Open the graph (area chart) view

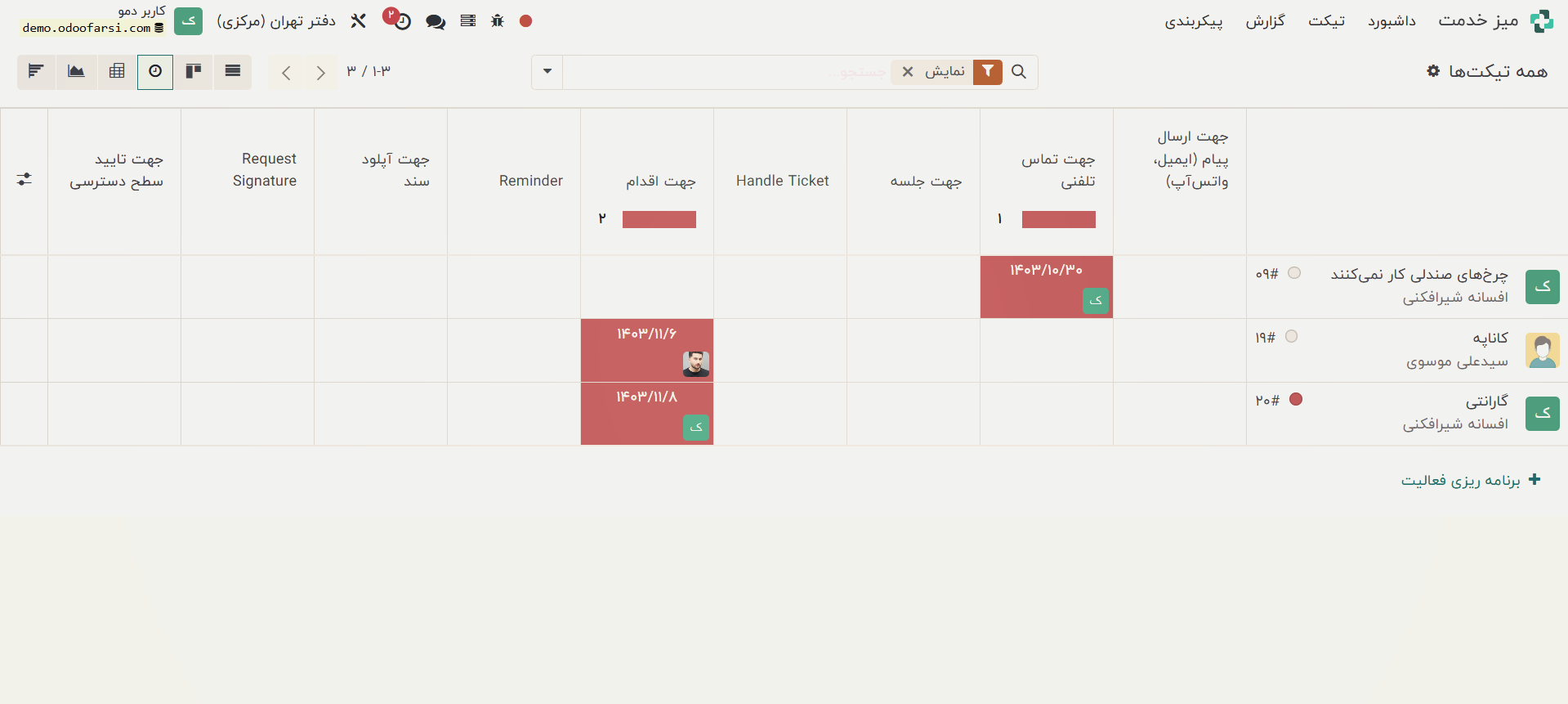click(x=76, y=72)
